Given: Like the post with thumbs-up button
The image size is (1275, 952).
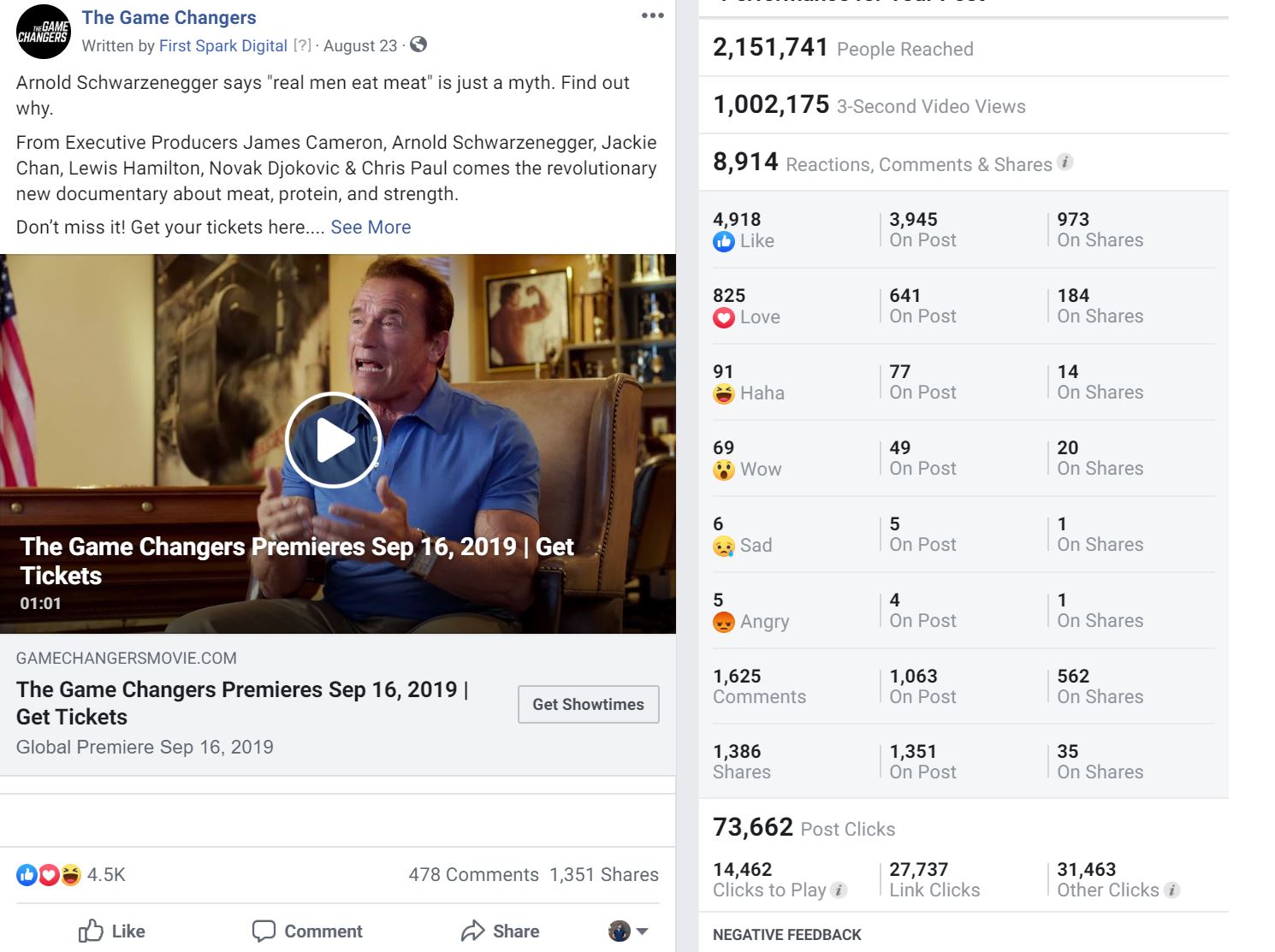Looking at the screenshot, I should click(112, 931).
